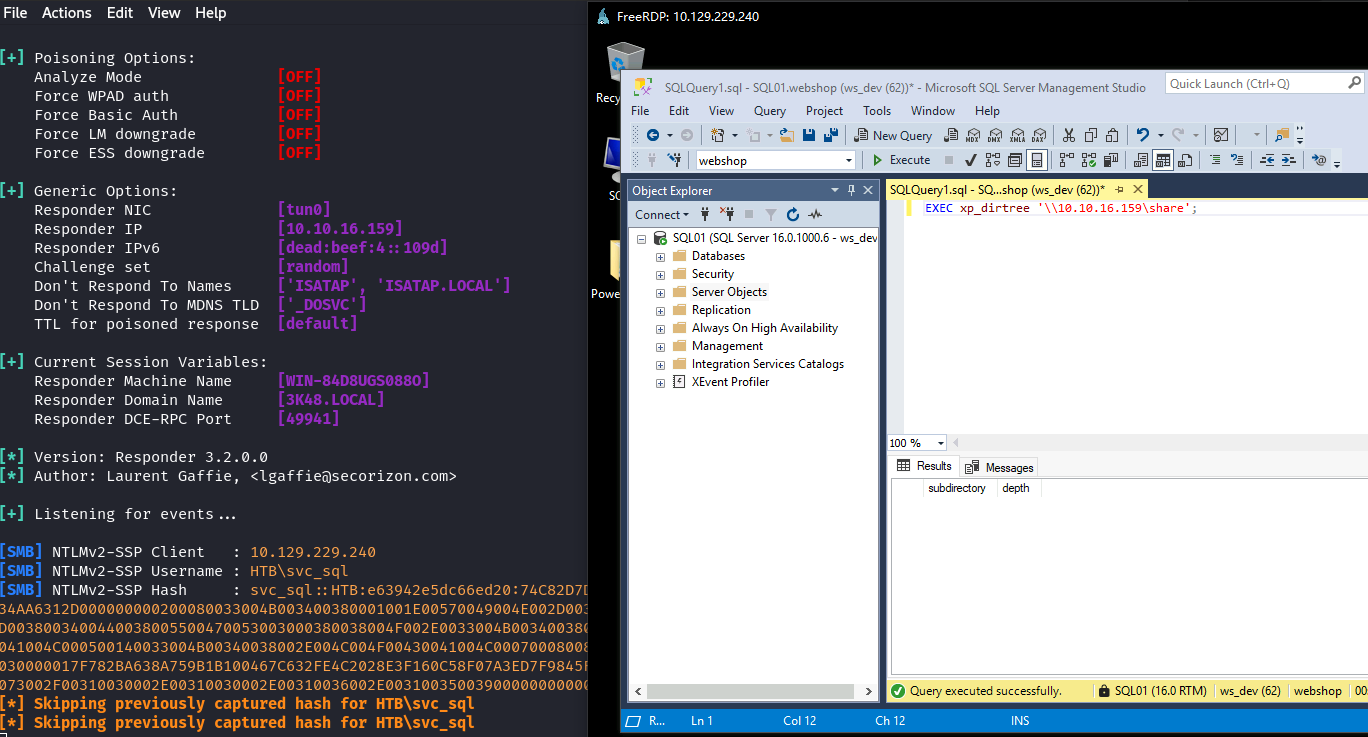
Task: Open the Query menu in SSMS
Action: [x=770, y=111]
